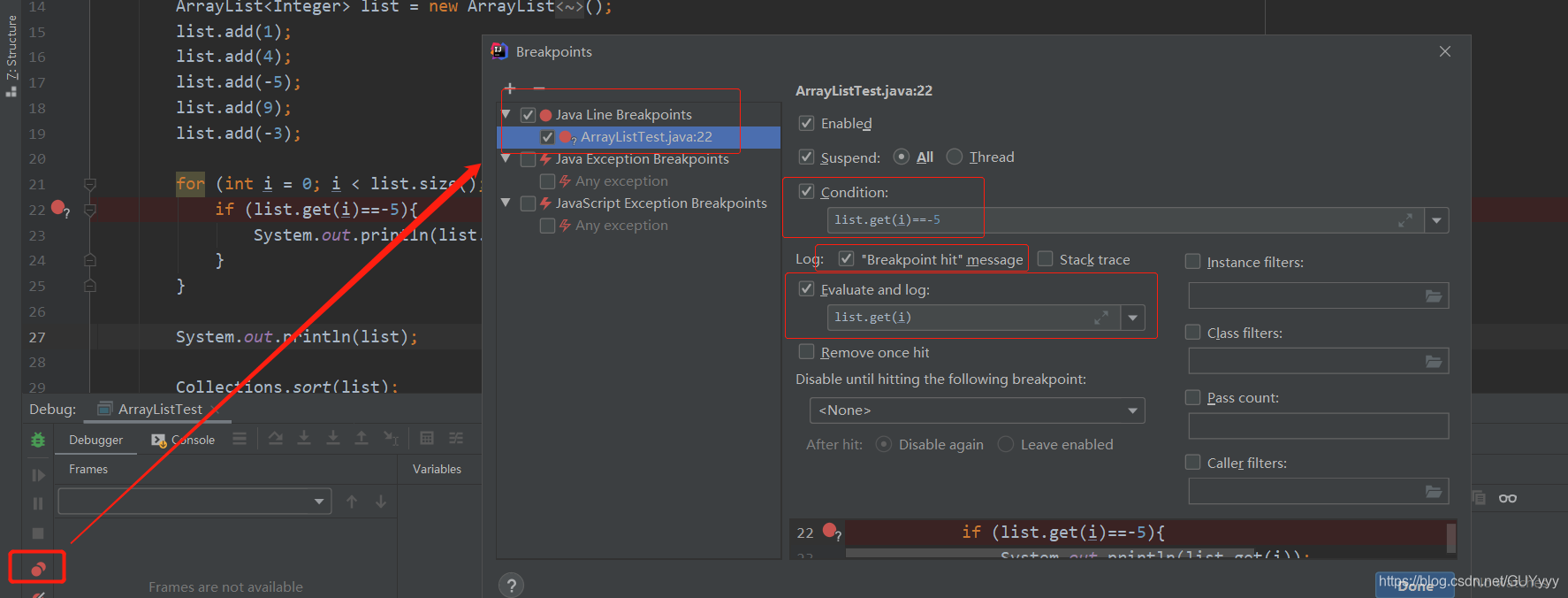Click the Step Out icon

pos(362,438)
